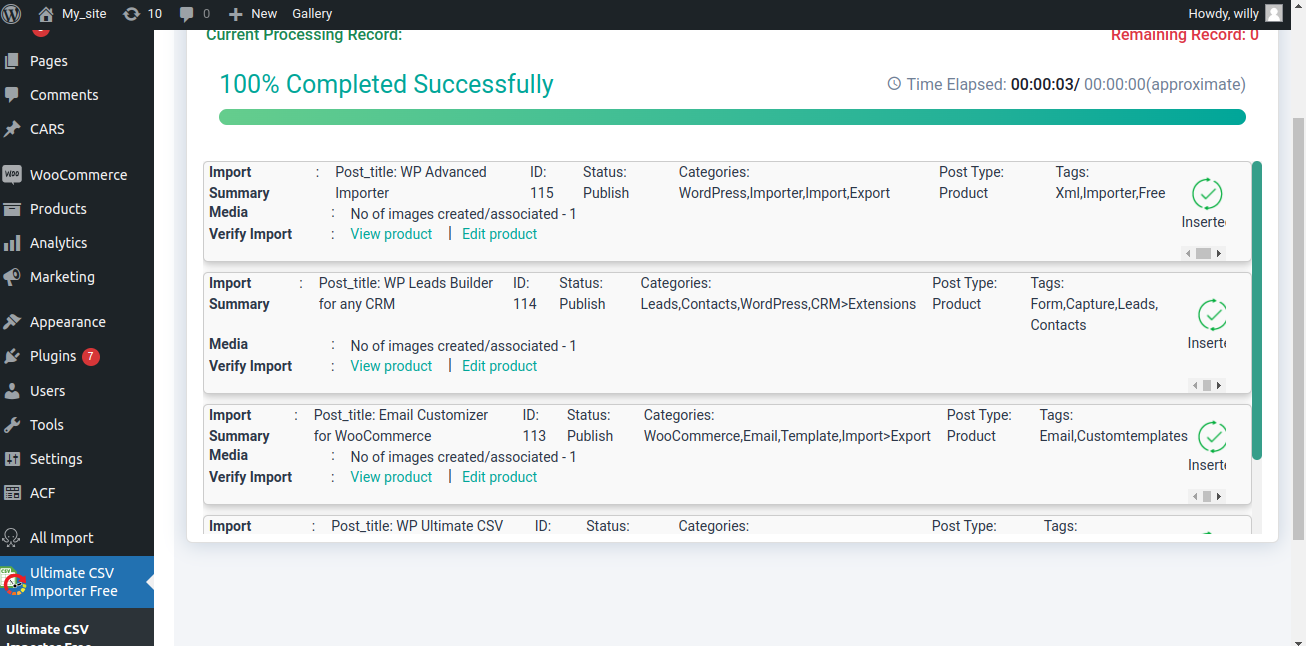
Task: Open Gallery in admin bar
Action: click(x=312, y=14)
